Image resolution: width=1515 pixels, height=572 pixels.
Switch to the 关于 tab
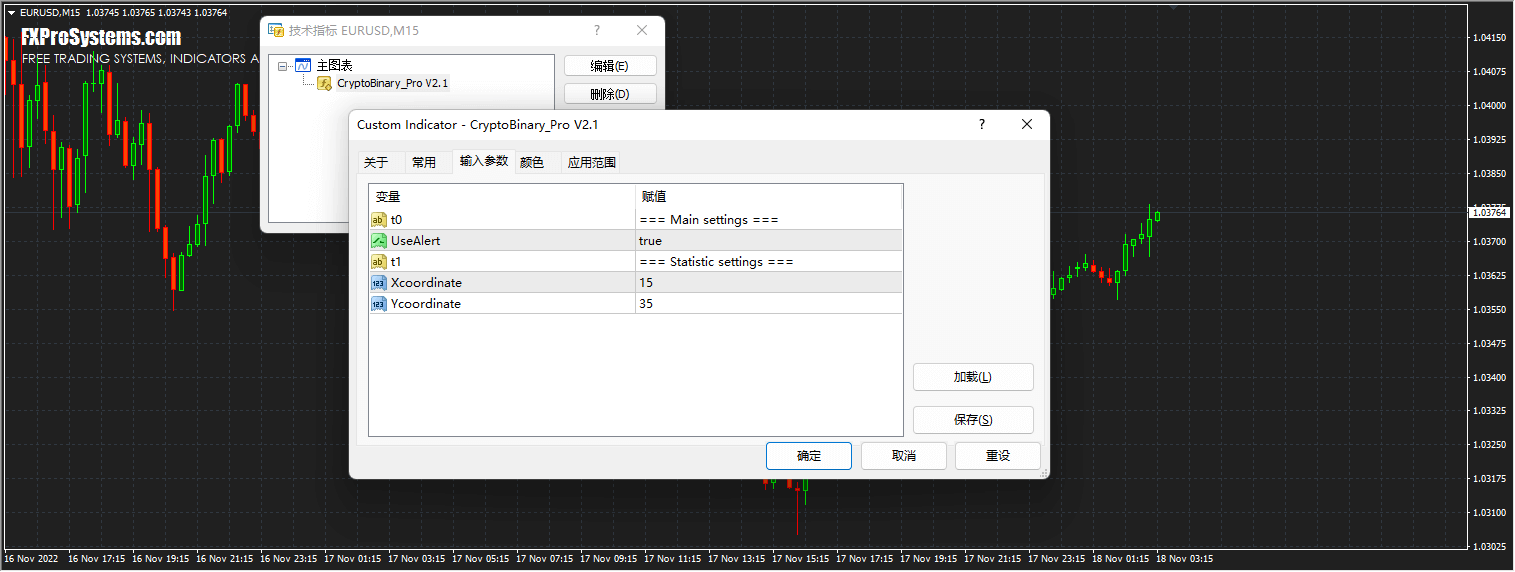376,162
